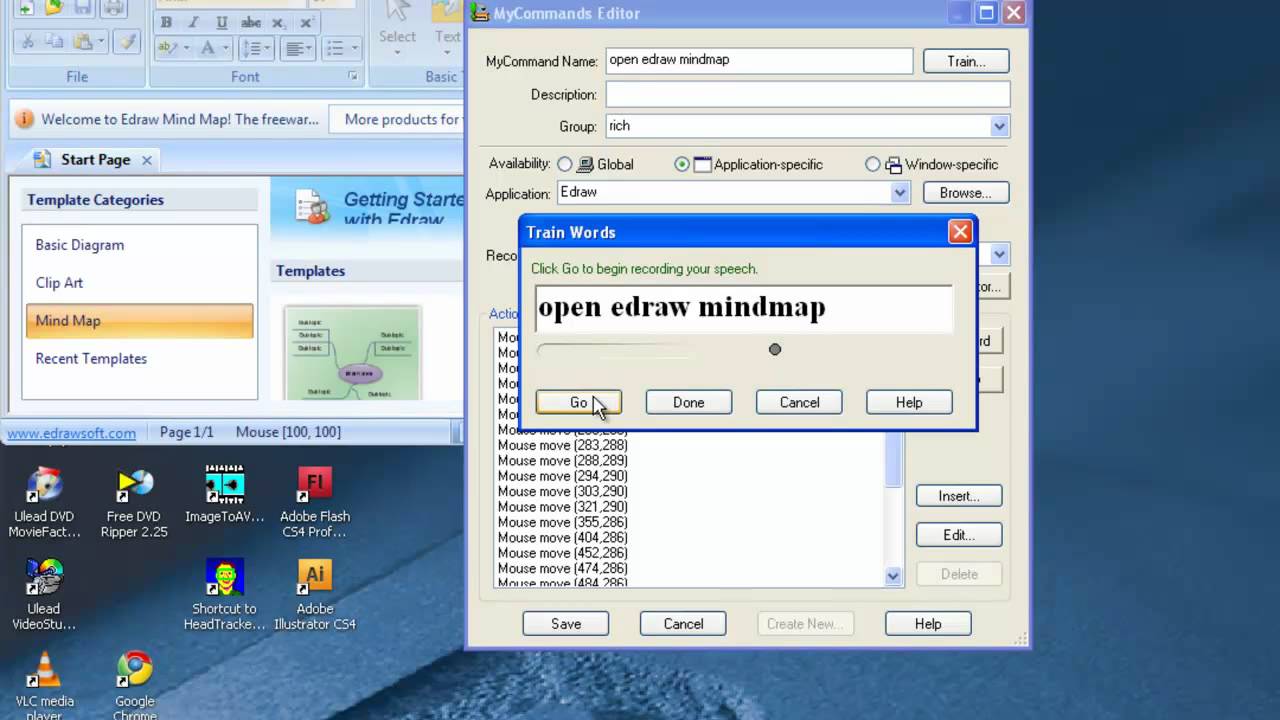The image size is (1280, 720).
Task: Click the Insert... button
Action: click(x=959, y=496)
